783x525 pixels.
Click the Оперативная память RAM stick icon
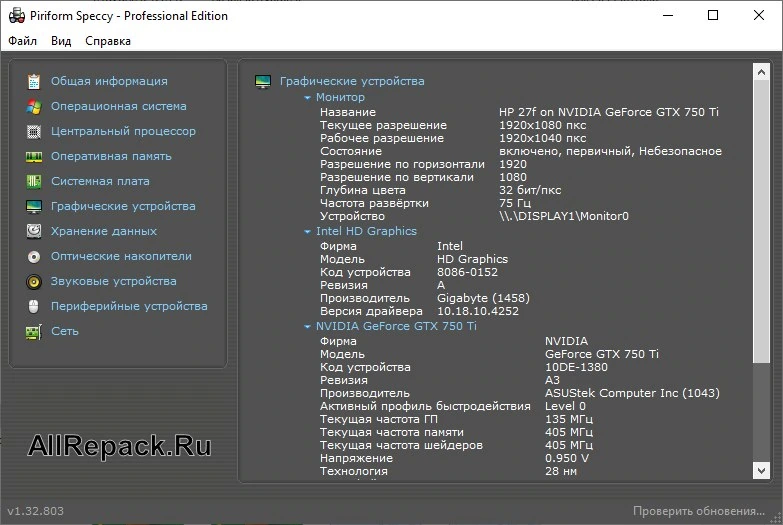(33, 157)
